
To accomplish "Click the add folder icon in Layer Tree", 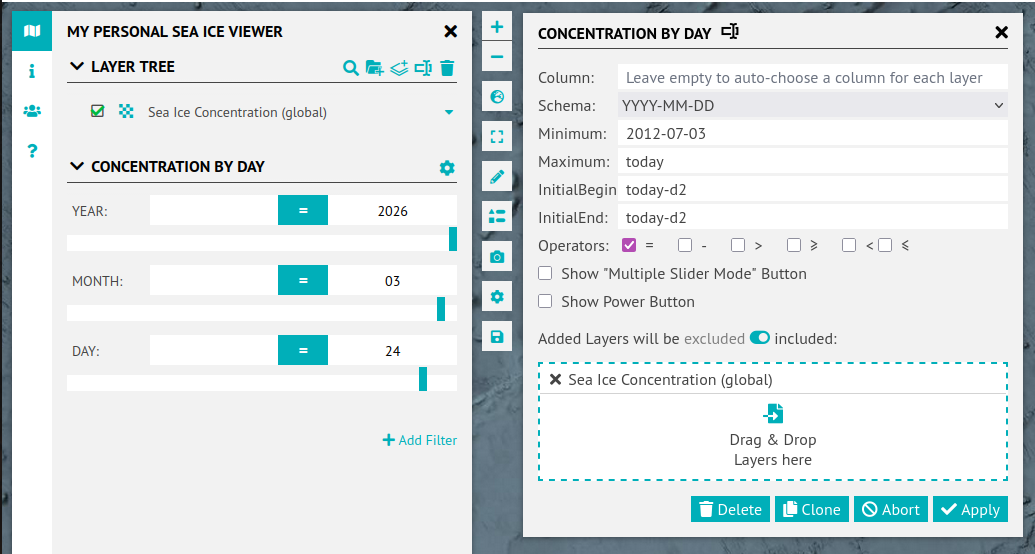I will (x=375, y=67).
